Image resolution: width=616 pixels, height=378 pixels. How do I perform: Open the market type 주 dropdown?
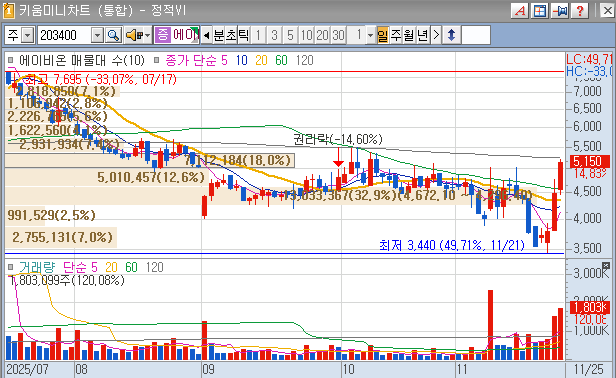point(28,35)
